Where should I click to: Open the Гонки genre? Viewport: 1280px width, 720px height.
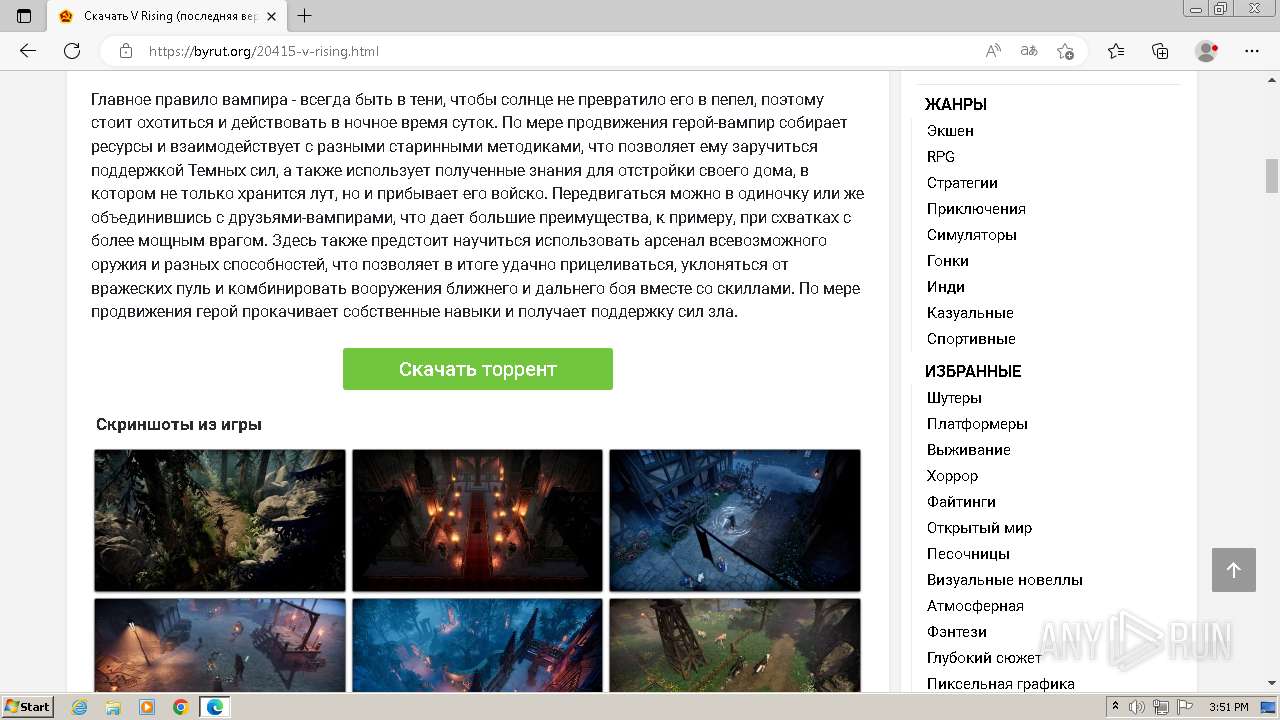(948, 261)
